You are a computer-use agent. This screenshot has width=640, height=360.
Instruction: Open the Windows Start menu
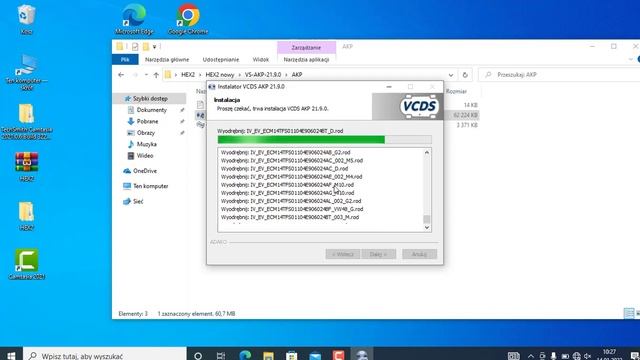point(11,356)
